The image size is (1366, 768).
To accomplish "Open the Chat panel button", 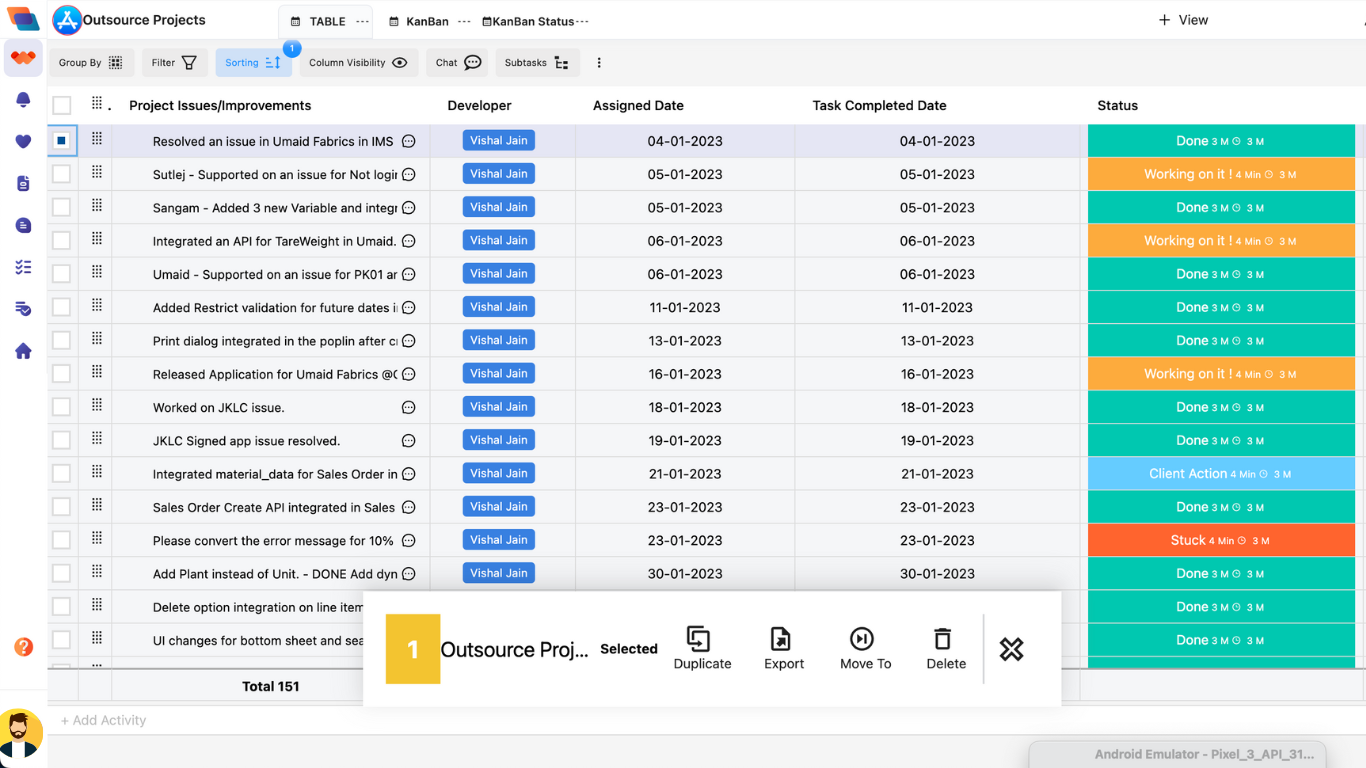I will pos(458,63).
